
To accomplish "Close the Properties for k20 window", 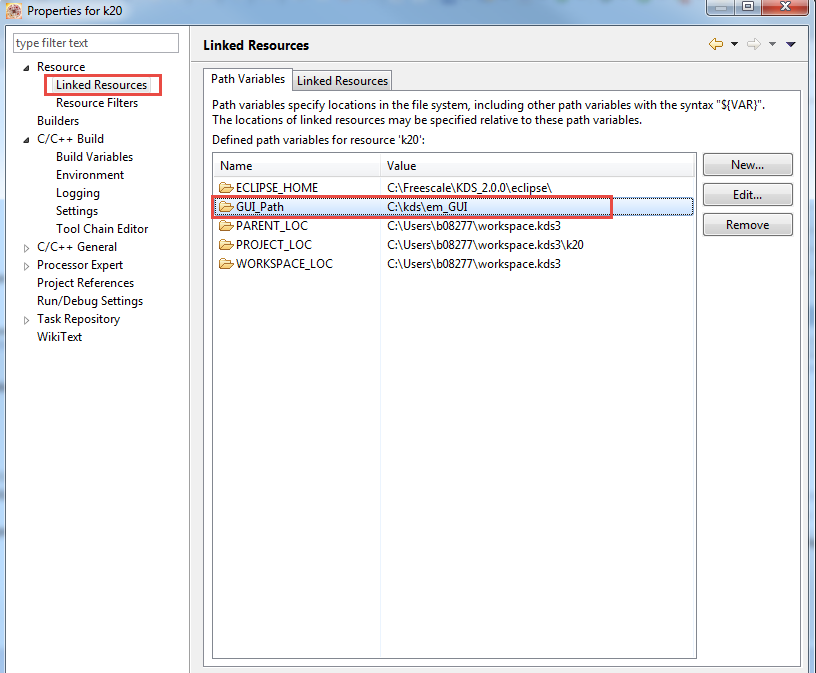I will [785, 7].
